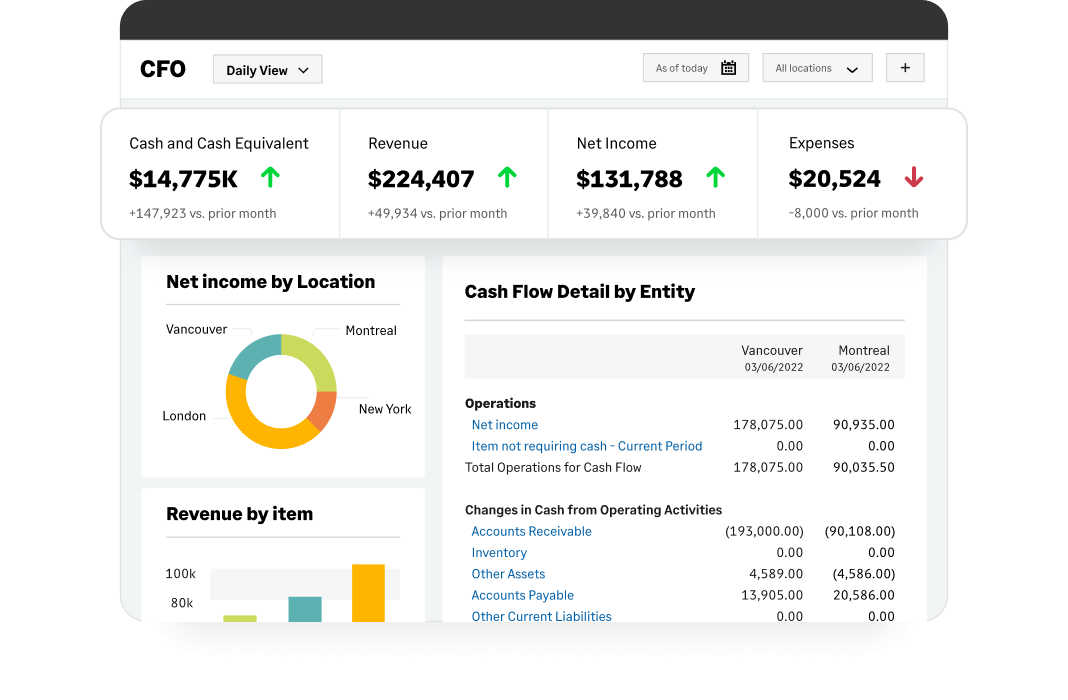Select the Vancouver column header
Image resolution: width=1068 pixels, height=700 pixels.
pos(772,350)
